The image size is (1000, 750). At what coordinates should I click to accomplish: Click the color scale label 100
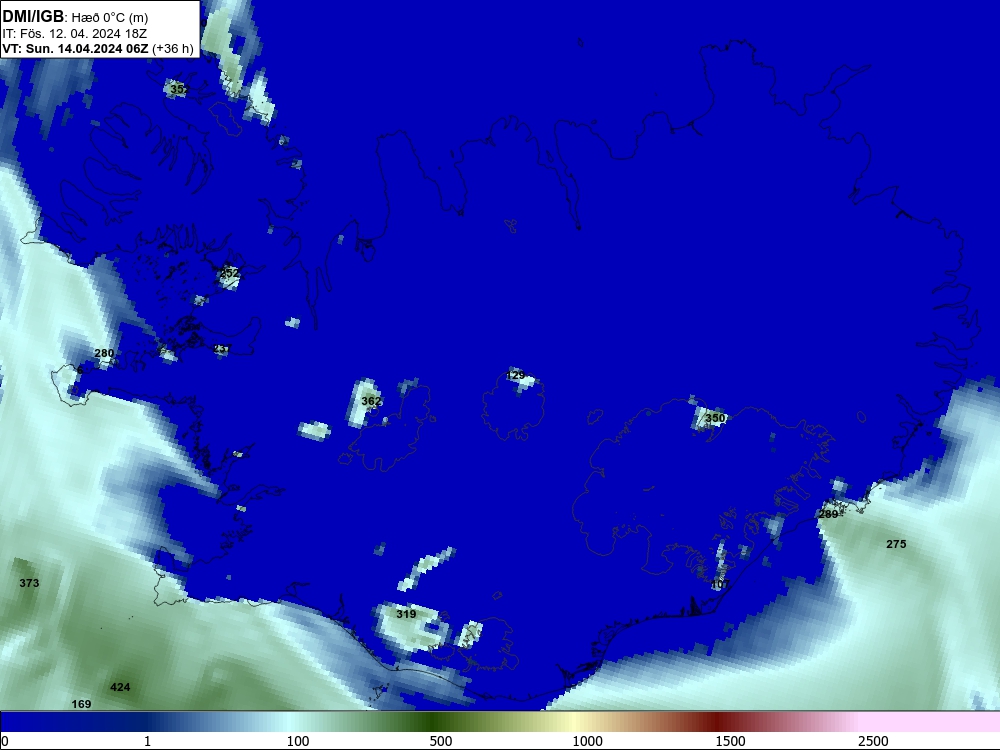pyautogui.click(x=298, y=741)
